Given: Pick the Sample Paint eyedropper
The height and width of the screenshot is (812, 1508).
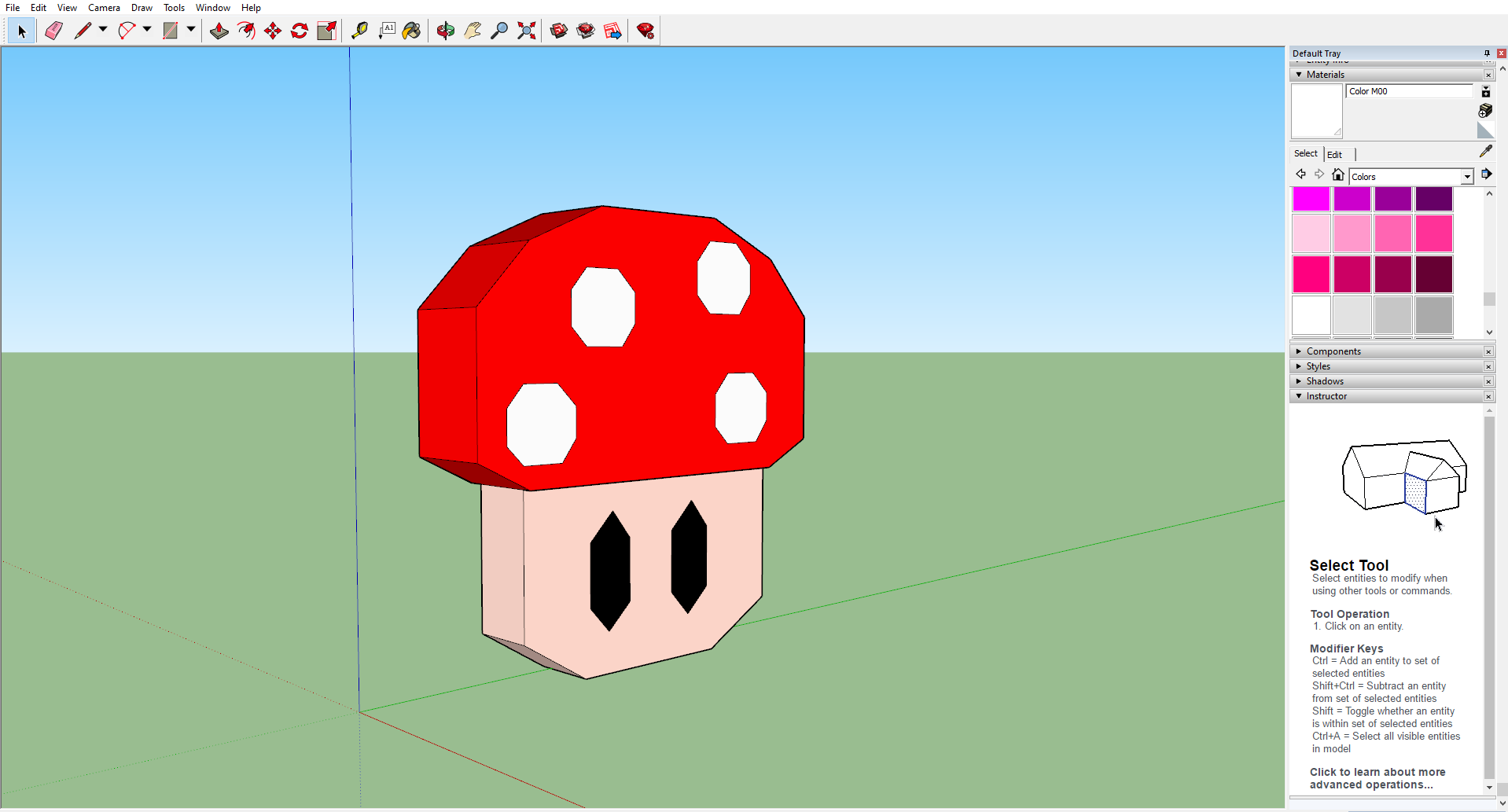Looking at the screenshot, I should (x=1485, y=151).
